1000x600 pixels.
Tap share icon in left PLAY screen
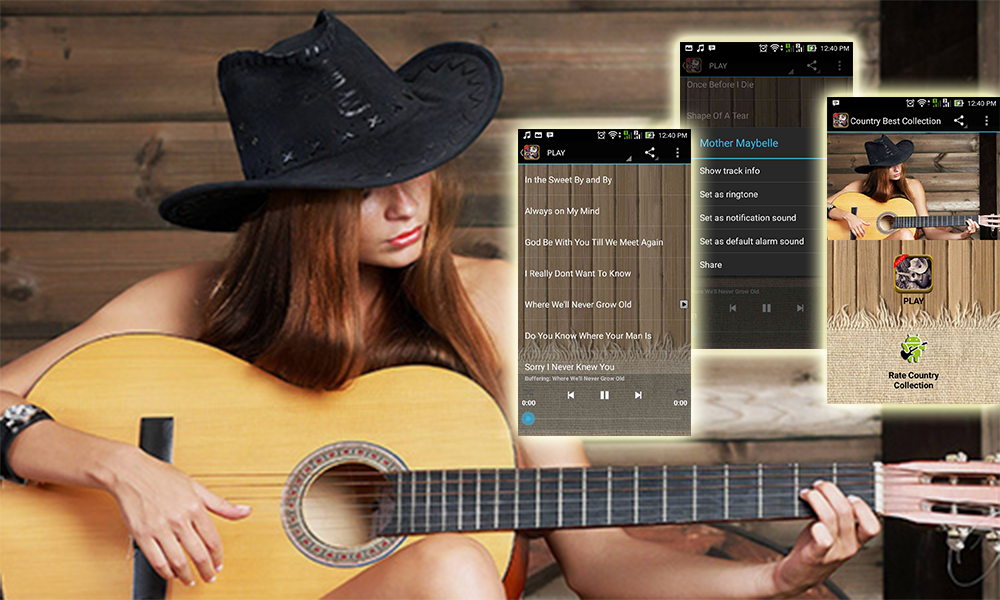click(x=649, y=152)
